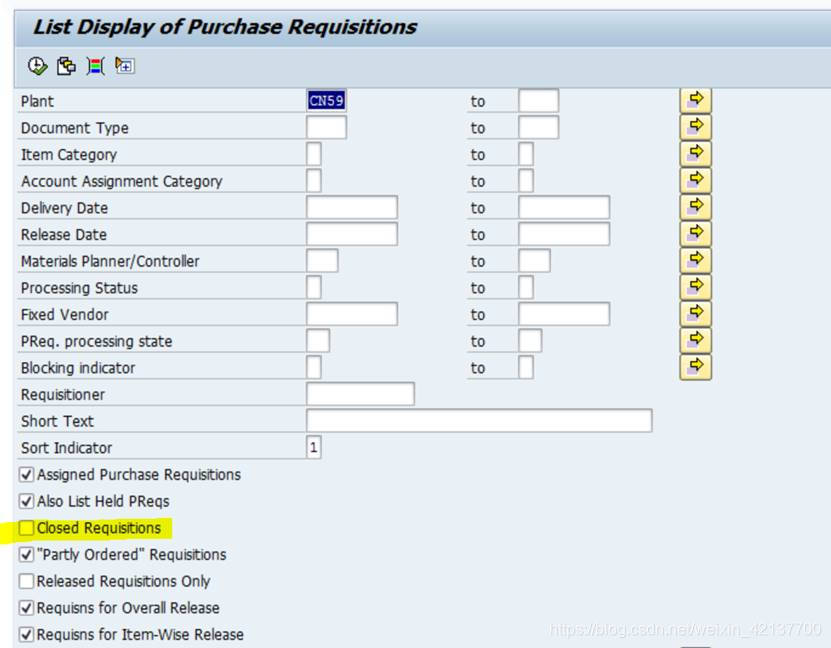This screenshot has height=648, width=831.
Task: Click the Execute clock icon
Action: point(37,66)
